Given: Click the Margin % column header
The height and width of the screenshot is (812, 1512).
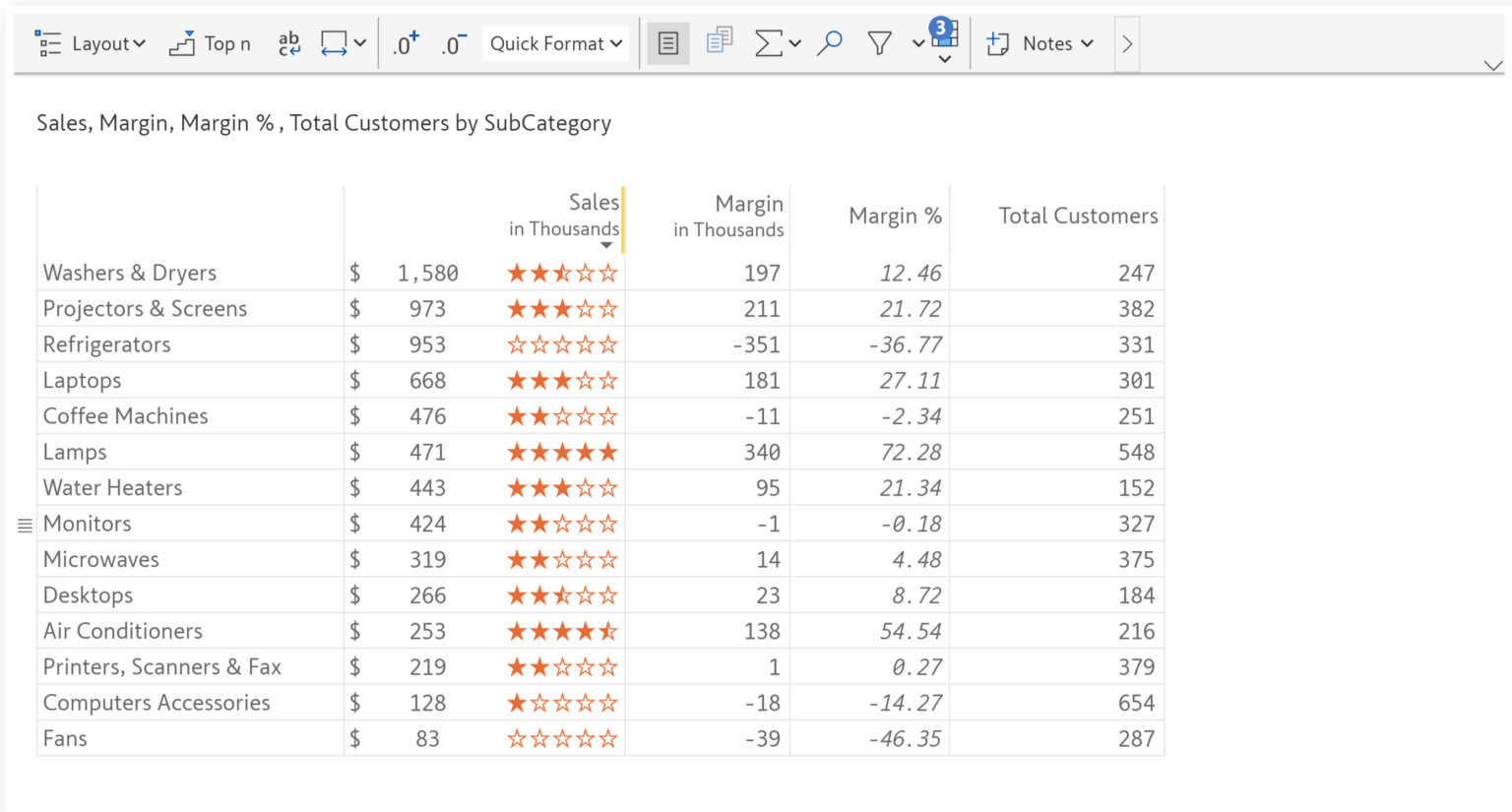Looking at the screenshot, I should pos(895,216).
